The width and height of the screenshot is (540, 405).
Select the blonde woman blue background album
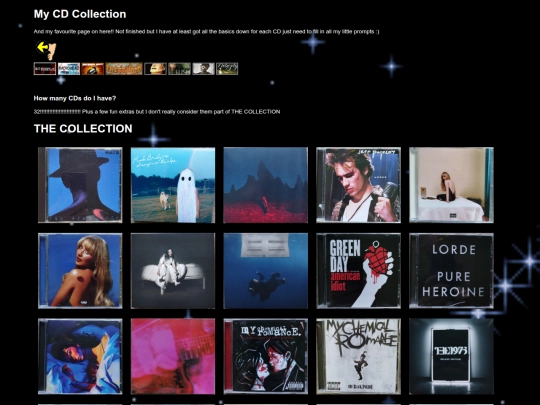[x=80, y=271]
